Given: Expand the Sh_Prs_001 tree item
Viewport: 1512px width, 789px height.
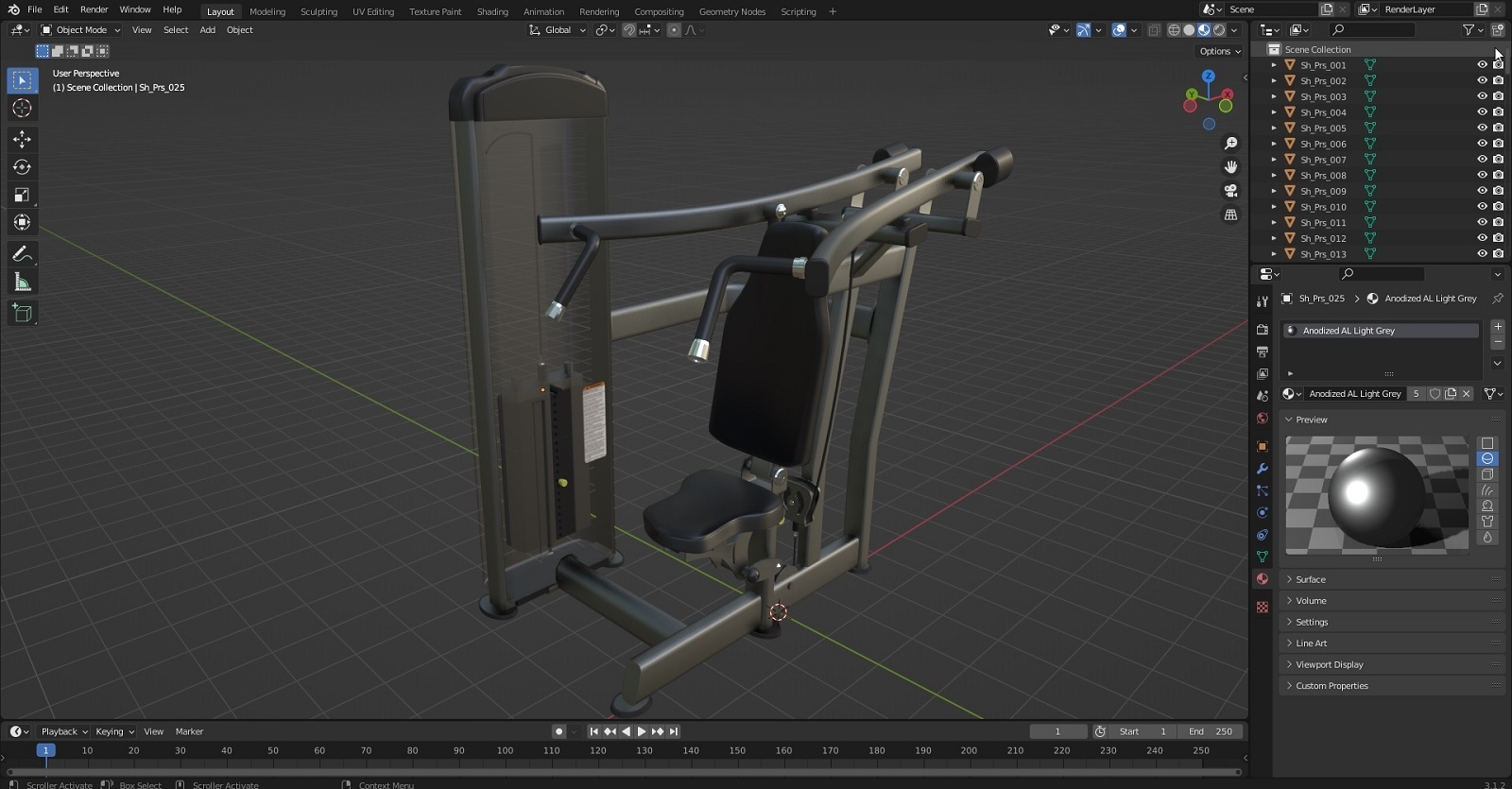Looking at the screenshot, I should [1274, 65].
